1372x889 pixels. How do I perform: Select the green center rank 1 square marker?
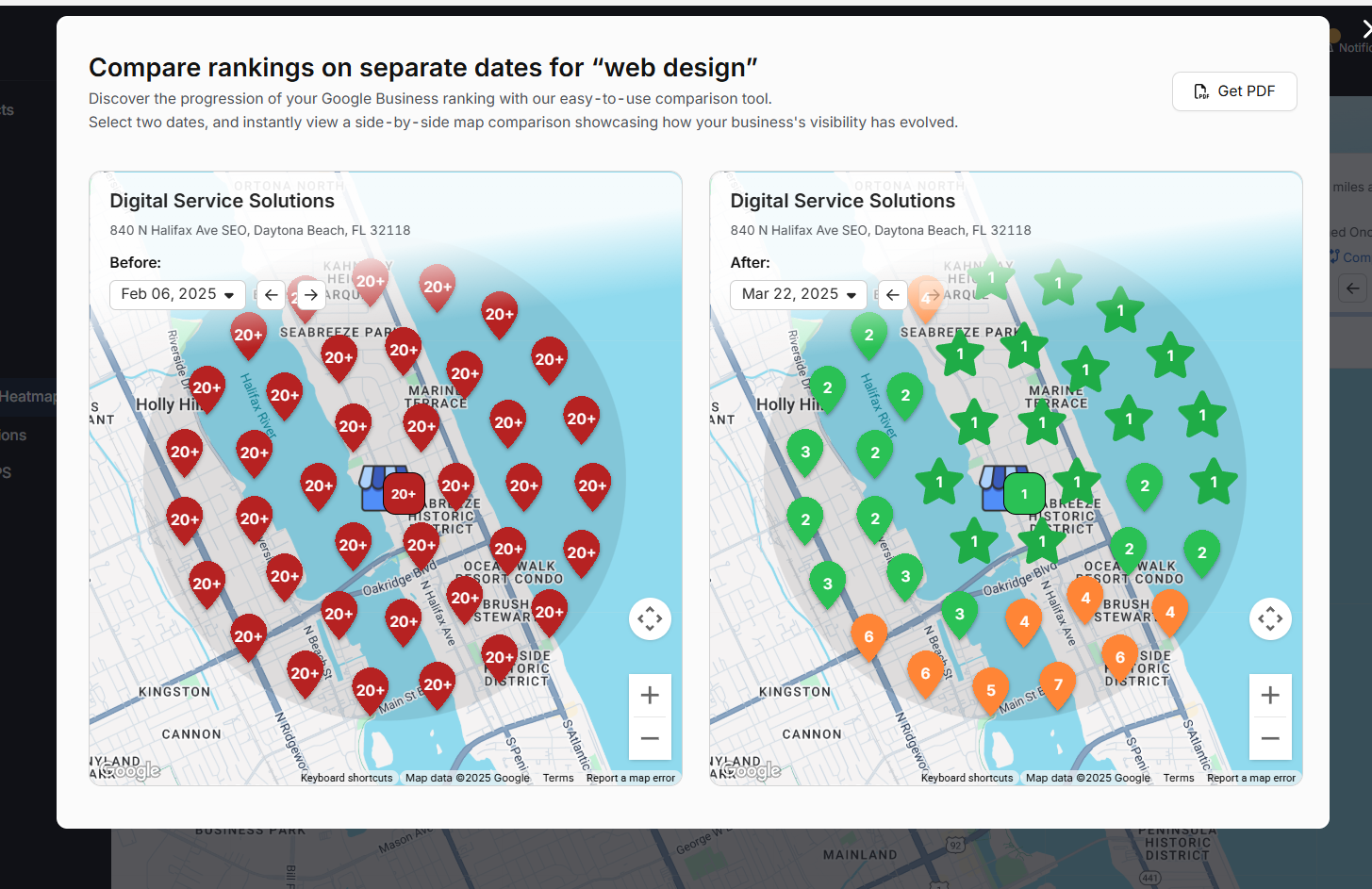[1024, 493]
